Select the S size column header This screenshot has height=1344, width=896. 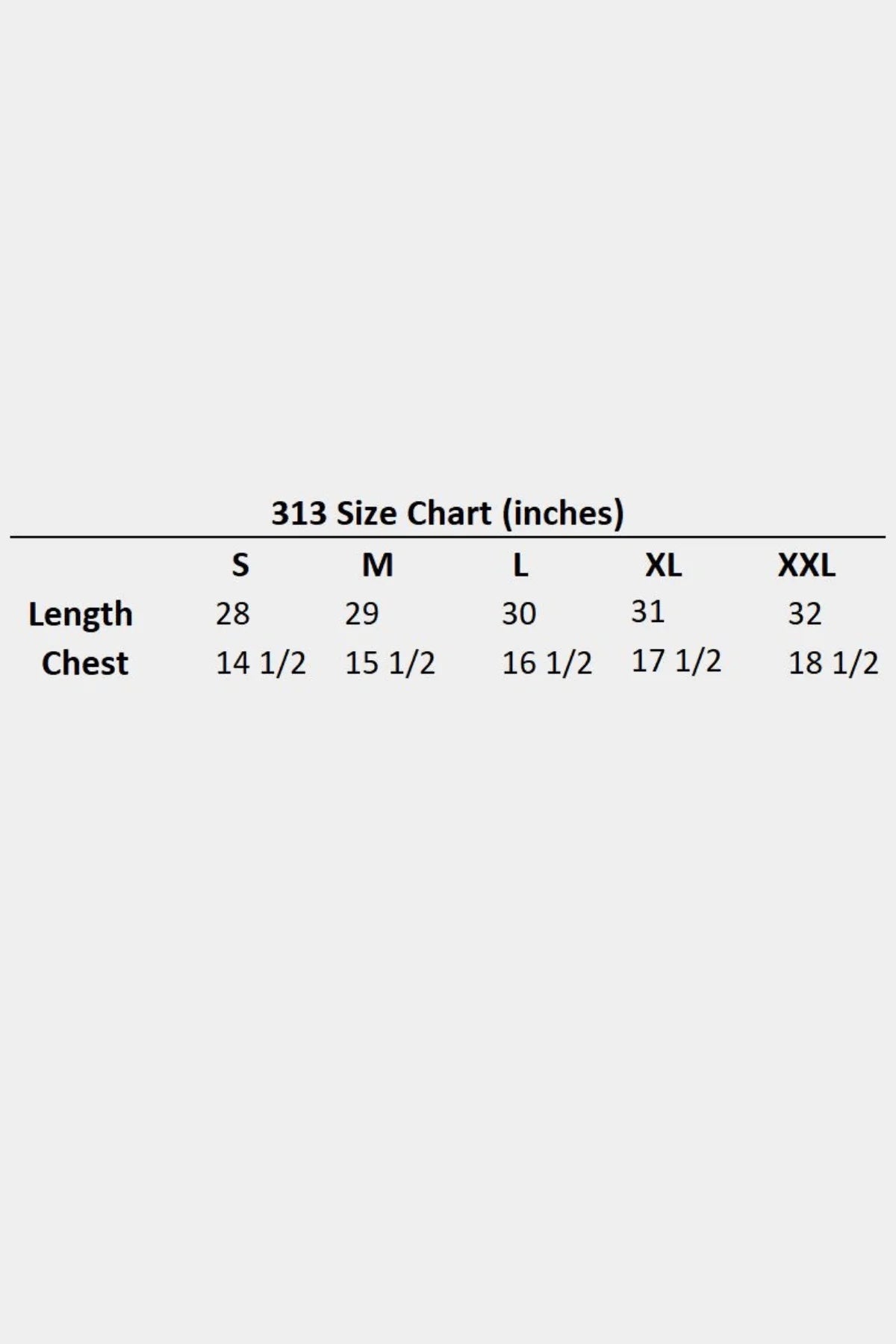pos(240,565)
